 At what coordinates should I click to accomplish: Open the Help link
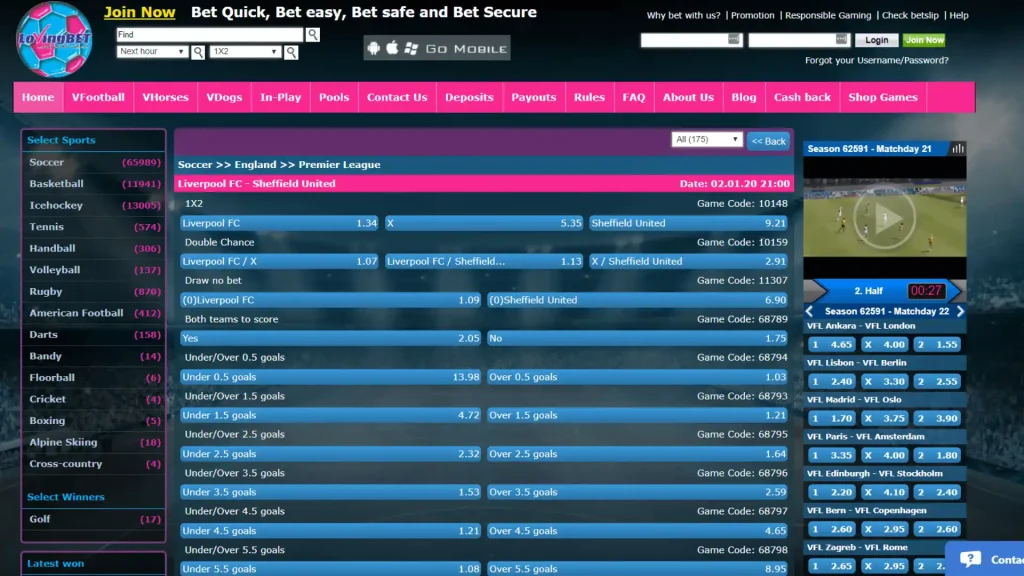(959, 15)
